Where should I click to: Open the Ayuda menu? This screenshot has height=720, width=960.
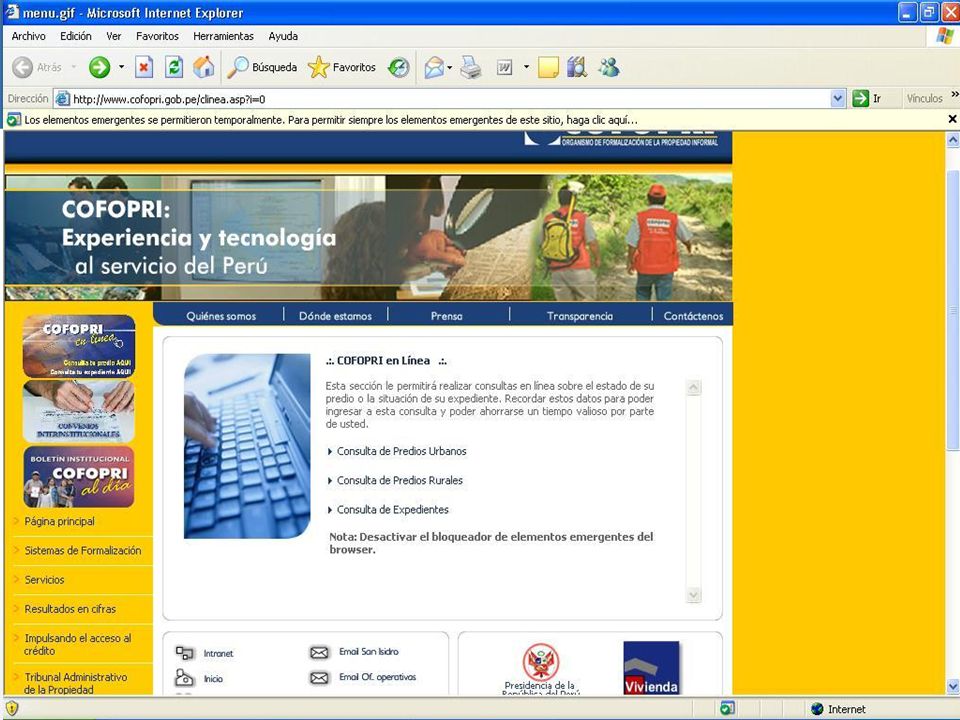(283, 36)
